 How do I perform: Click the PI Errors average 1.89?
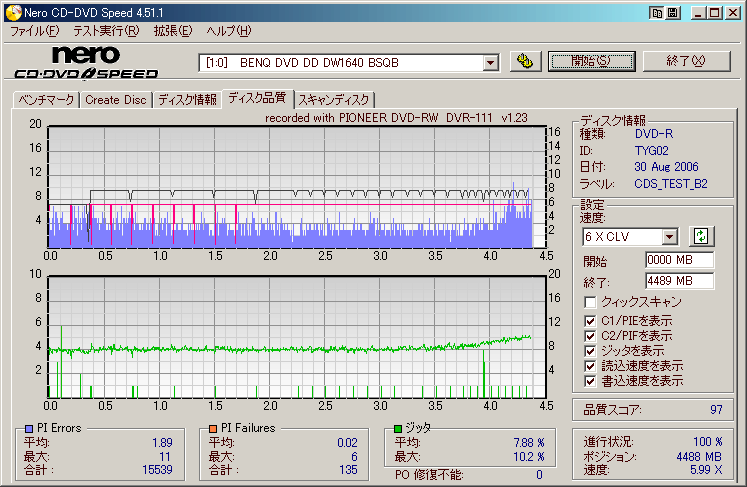[162, 443]
